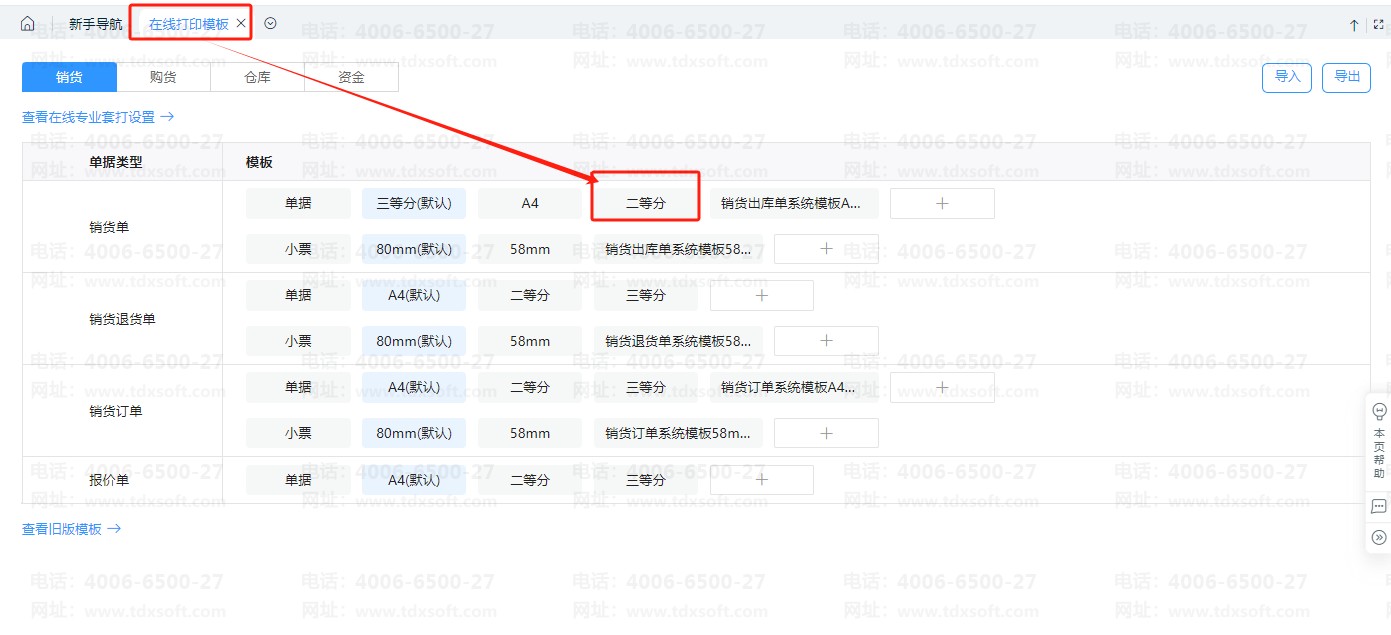Add new template in 销货单 小票 row
This screenshot has width=1391, height=635.
(x=826, y=249)
